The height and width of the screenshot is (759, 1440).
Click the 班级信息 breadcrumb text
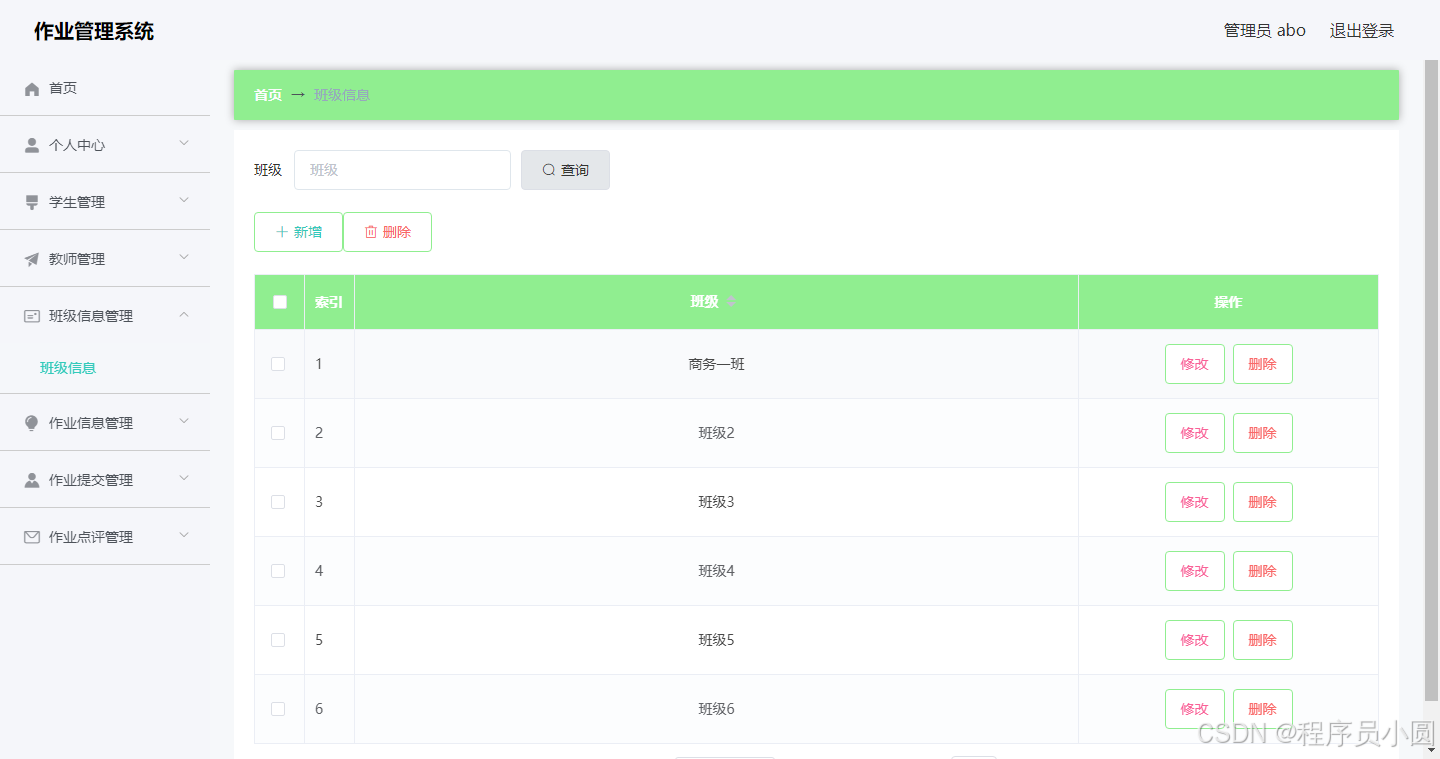pos(342,95)
